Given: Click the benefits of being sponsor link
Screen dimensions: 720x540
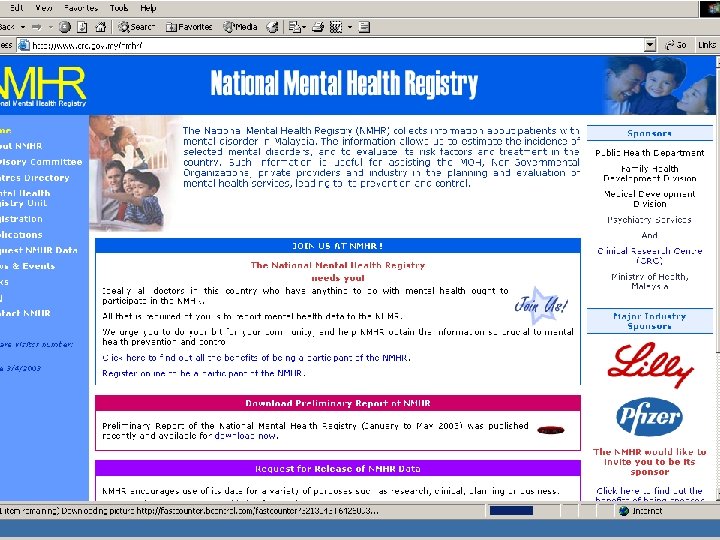Looking at the screenshot, I should pyautogui.click(x=649, y=495).
